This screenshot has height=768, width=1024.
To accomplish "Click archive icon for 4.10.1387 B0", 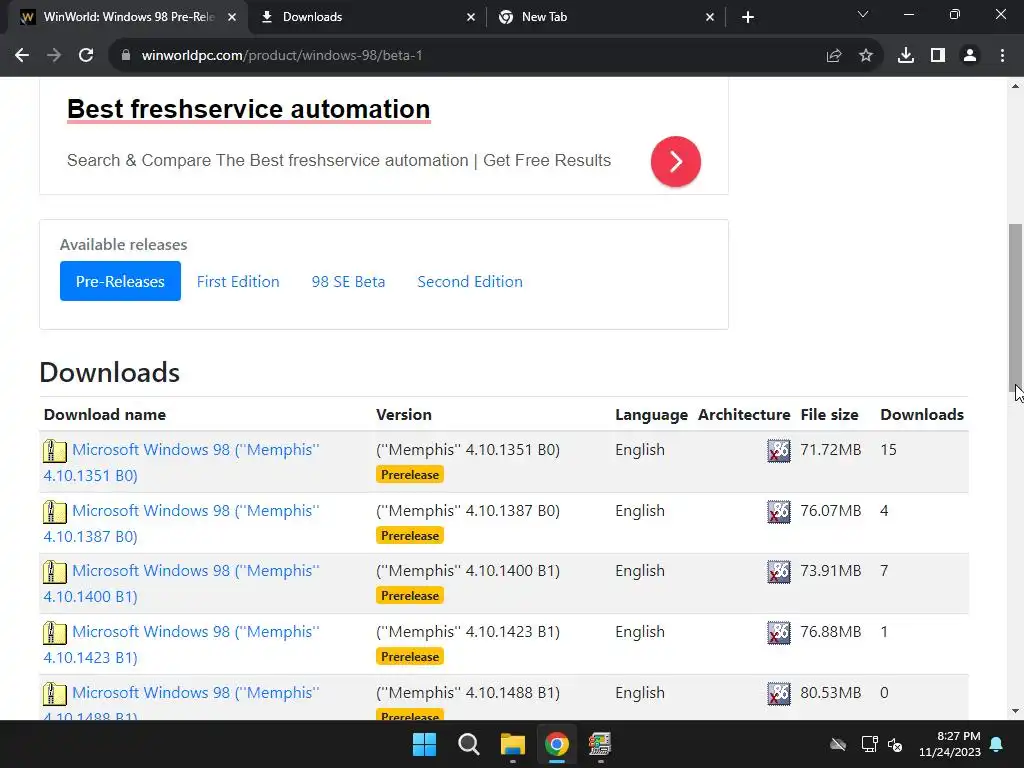I will [x=55, y=512].
